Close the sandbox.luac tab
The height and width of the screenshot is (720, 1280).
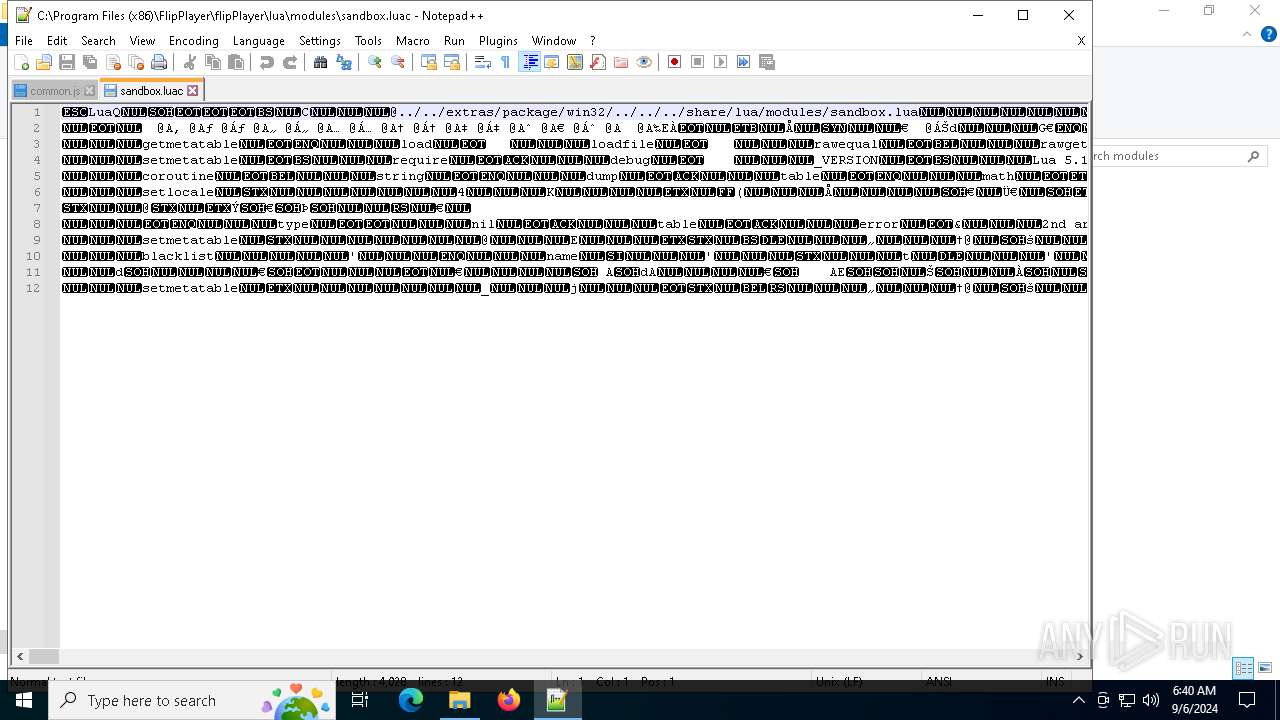pyautogui.click(x=193, y=91)
